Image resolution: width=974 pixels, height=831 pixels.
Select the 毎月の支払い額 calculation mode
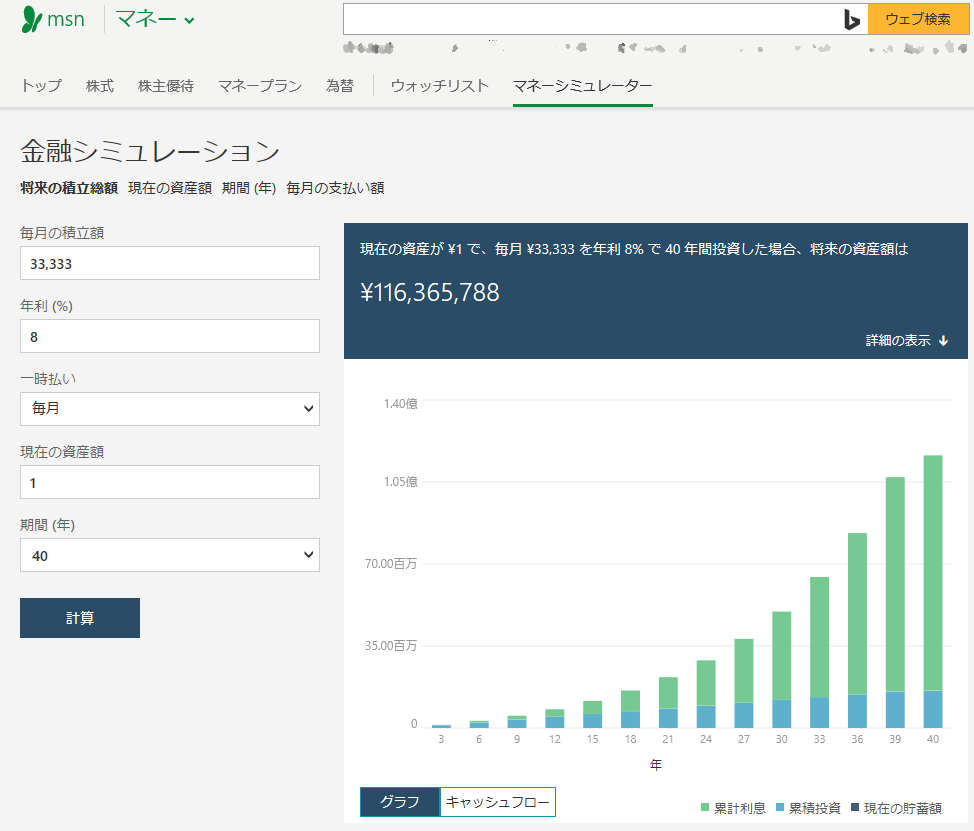335,188
